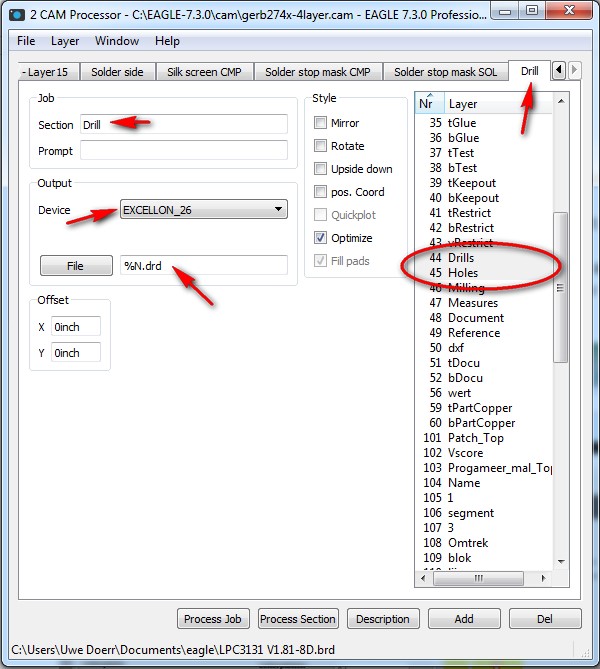
Task: Enable the Mirror checkbox
Action: 321,123
